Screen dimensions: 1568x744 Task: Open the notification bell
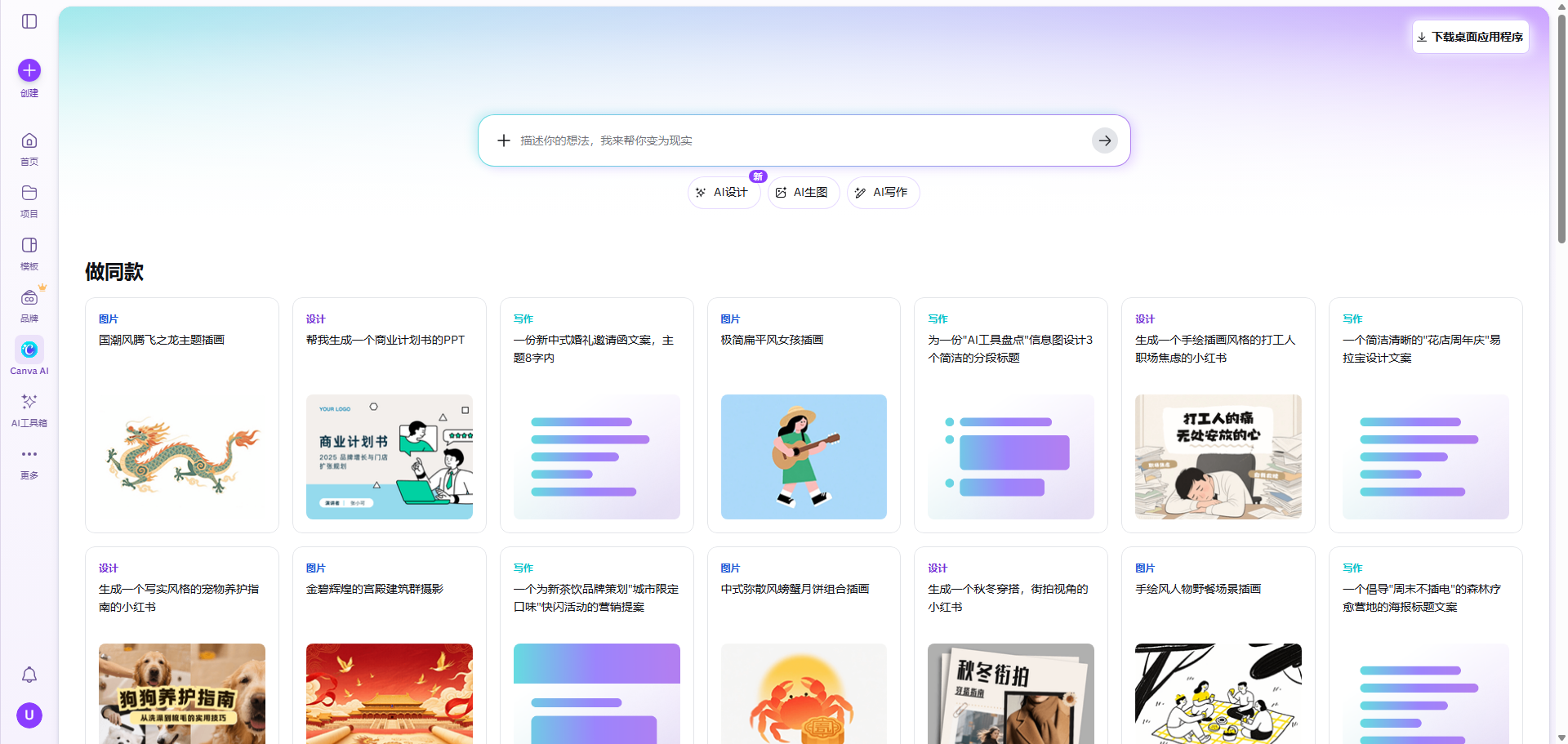click(x=29, y=675)
